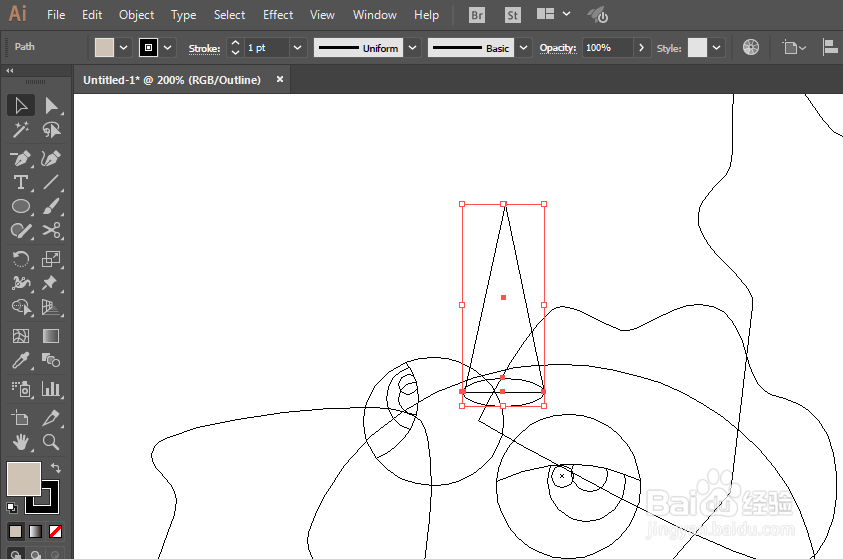
Task: Reset default fill and stroke
Action: point(12,507)
